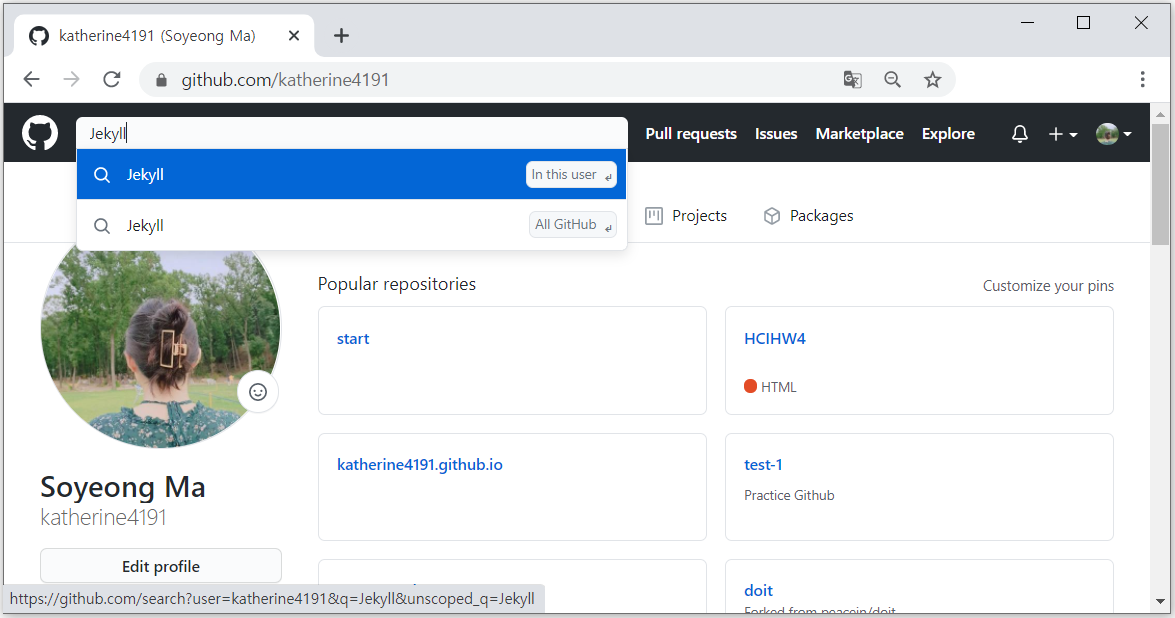The height and width of the screenshot is (618, 1175).
Task: Open the plus create-new dropdown
Action: coord(1063,134)
